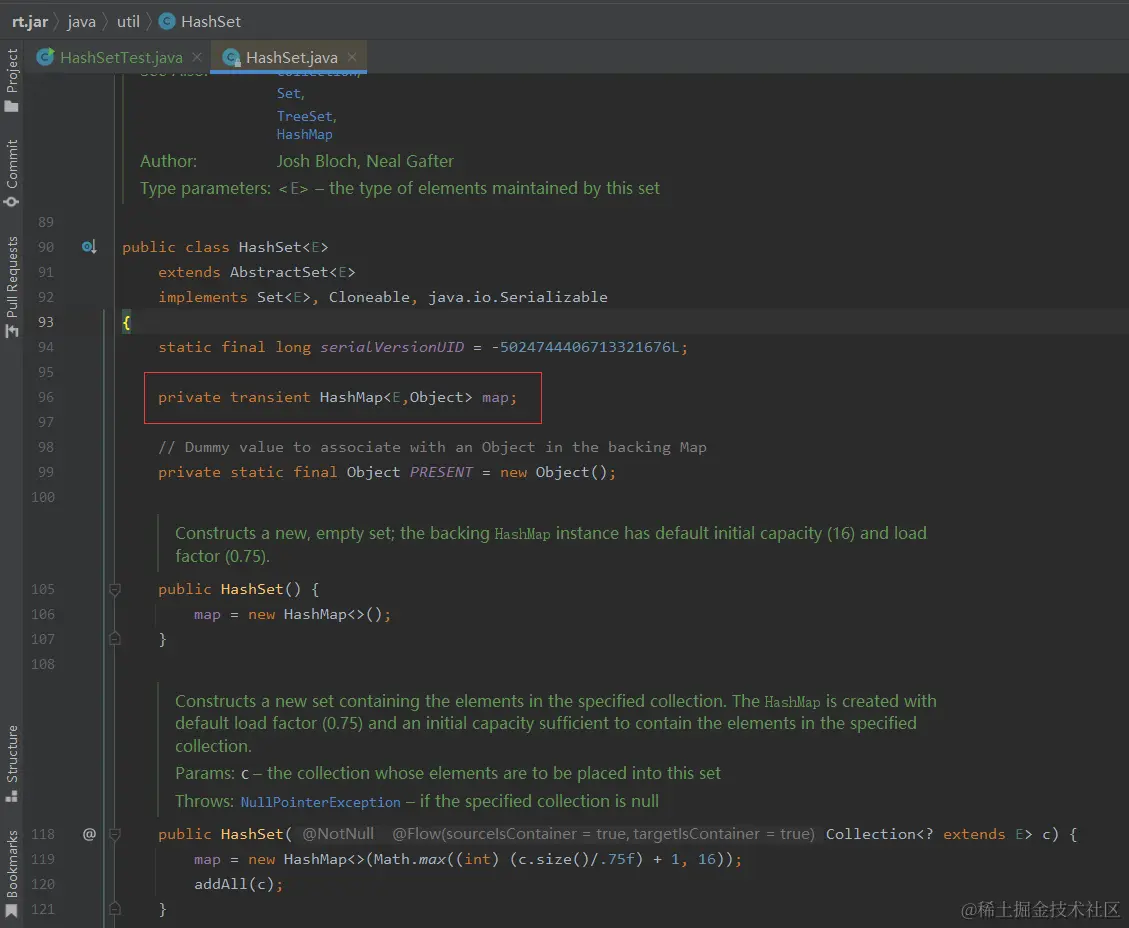Click line number 93 in gutter
This screenshot has width=1129, height=928.
click(x=45, y=322)
